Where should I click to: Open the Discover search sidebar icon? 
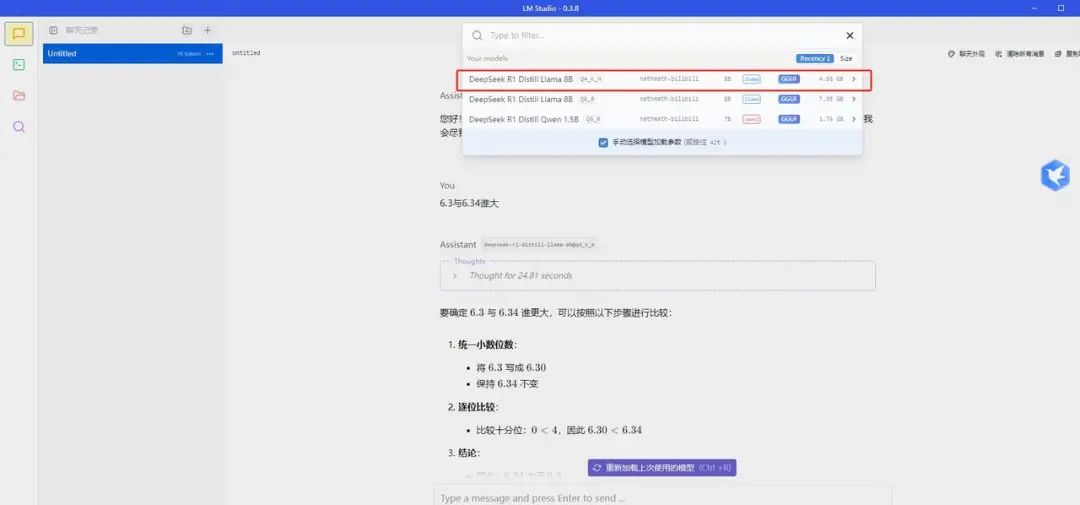coord(19,127)
